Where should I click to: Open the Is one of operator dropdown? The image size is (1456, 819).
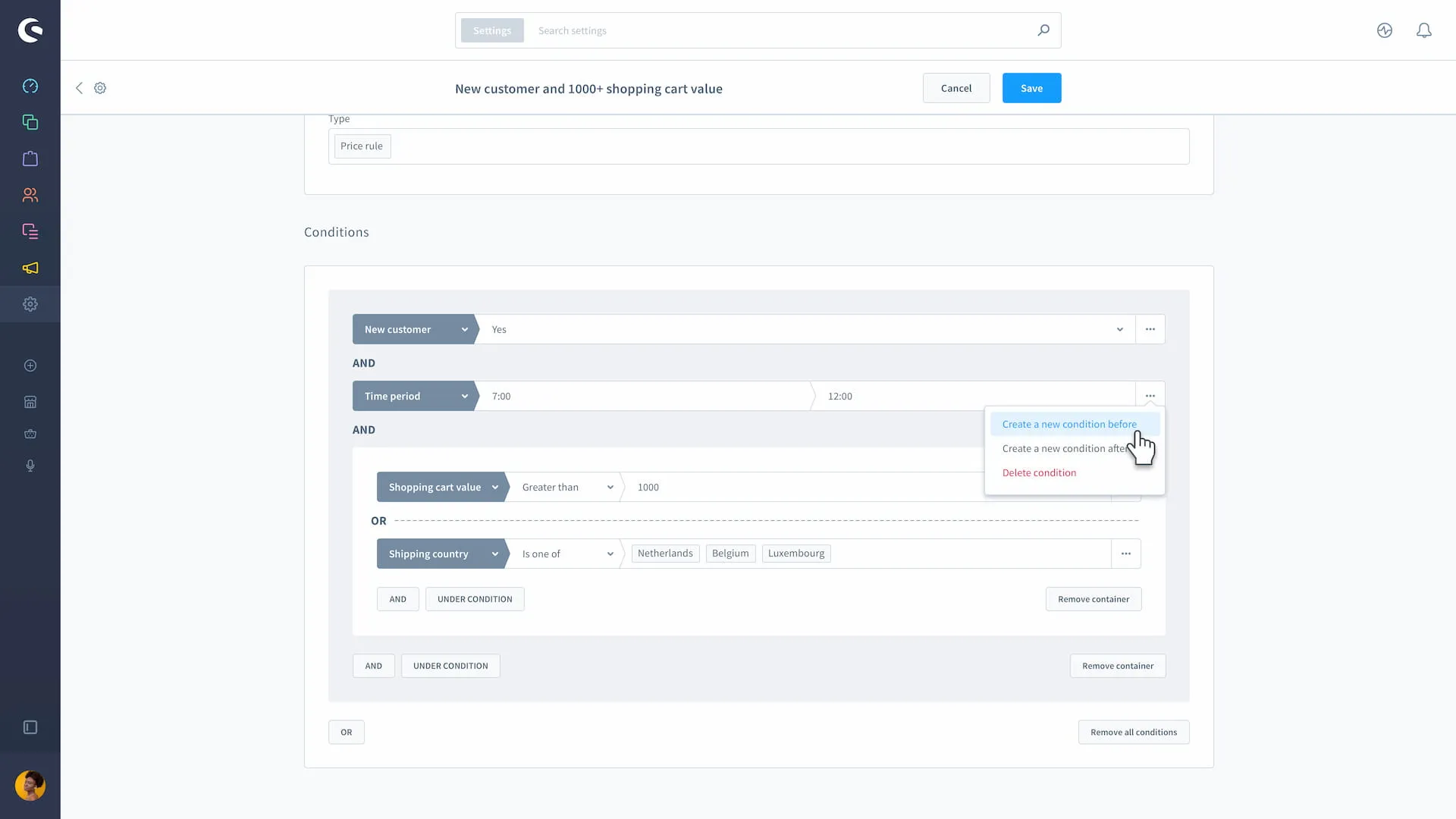tap(566, 554)
